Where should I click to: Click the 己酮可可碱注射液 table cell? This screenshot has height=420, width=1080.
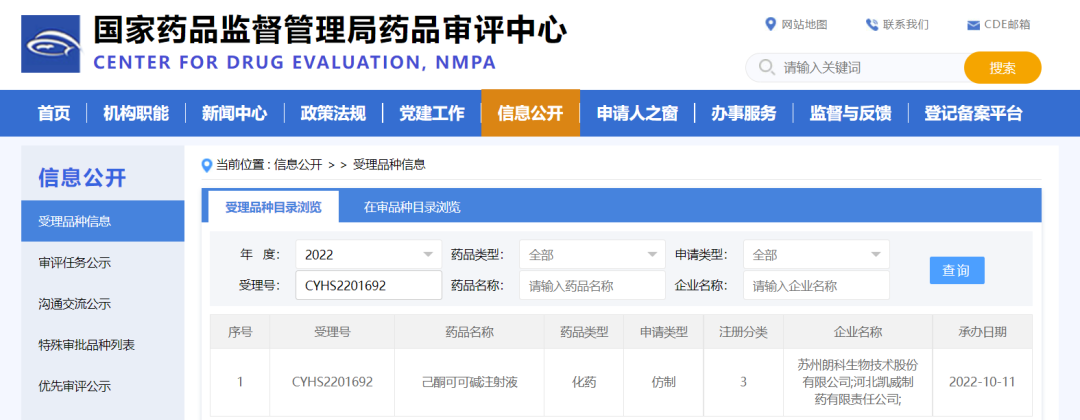(x=469, y=381)
